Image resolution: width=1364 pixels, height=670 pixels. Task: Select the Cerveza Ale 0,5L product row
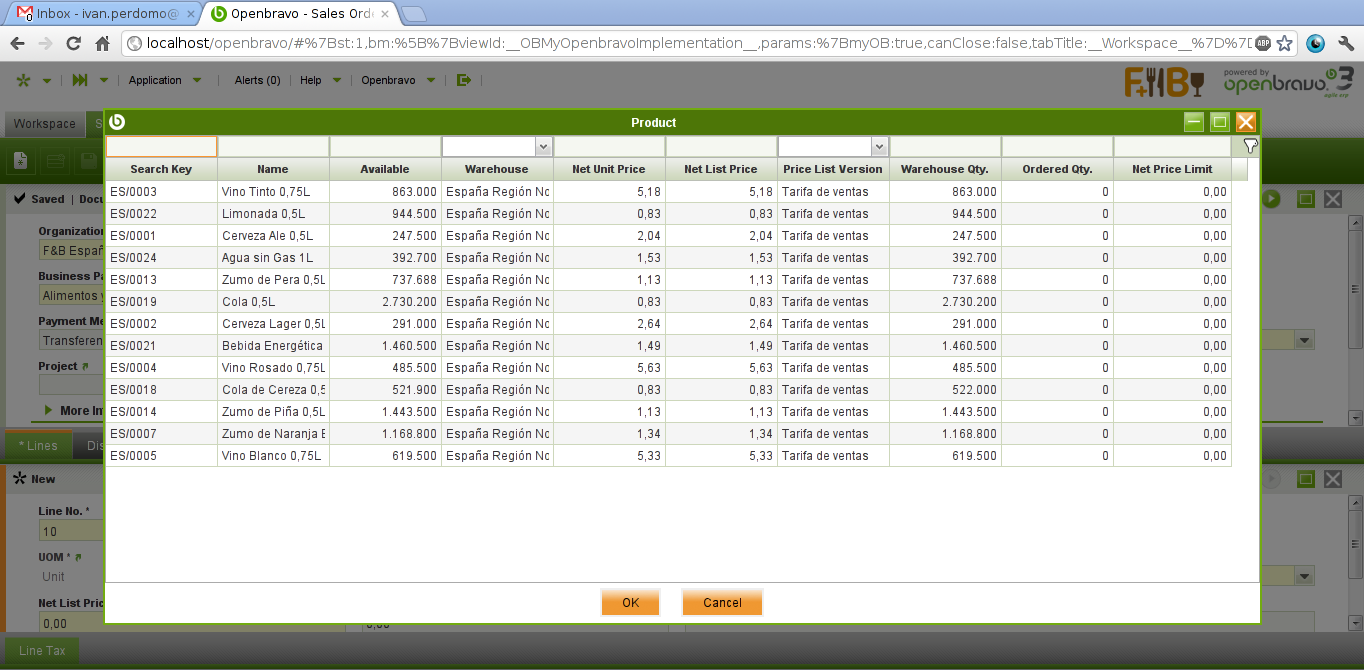(x=273, y=236)
